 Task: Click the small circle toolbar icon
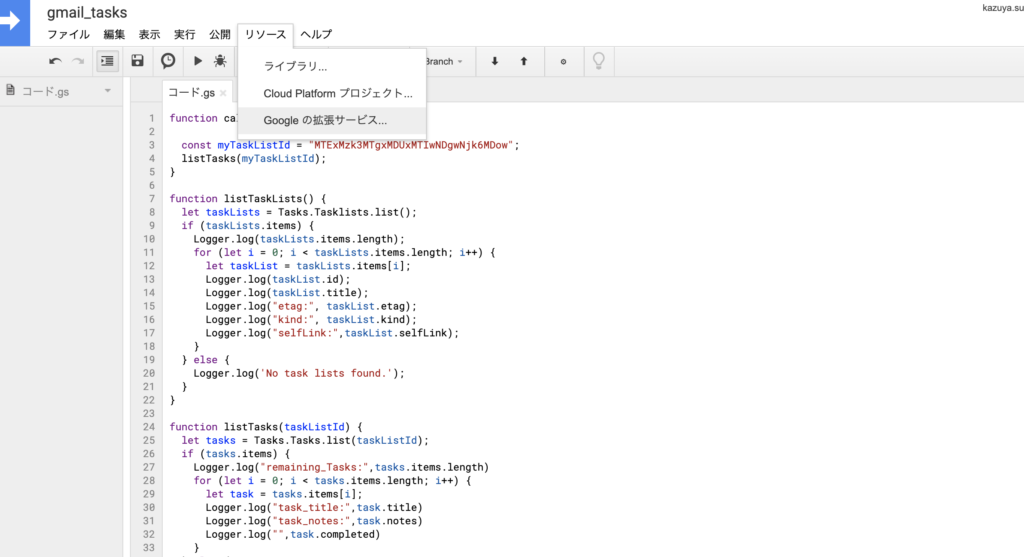(564, 61)
